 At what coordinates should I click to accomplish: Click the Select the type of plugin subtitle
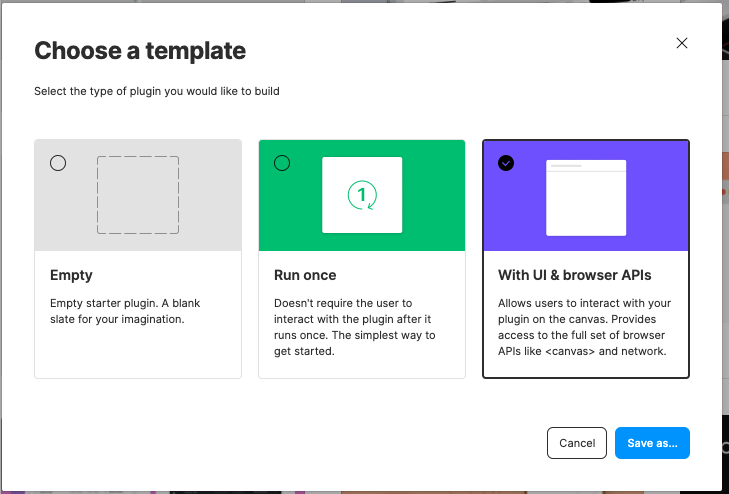[x=157, y=92]
